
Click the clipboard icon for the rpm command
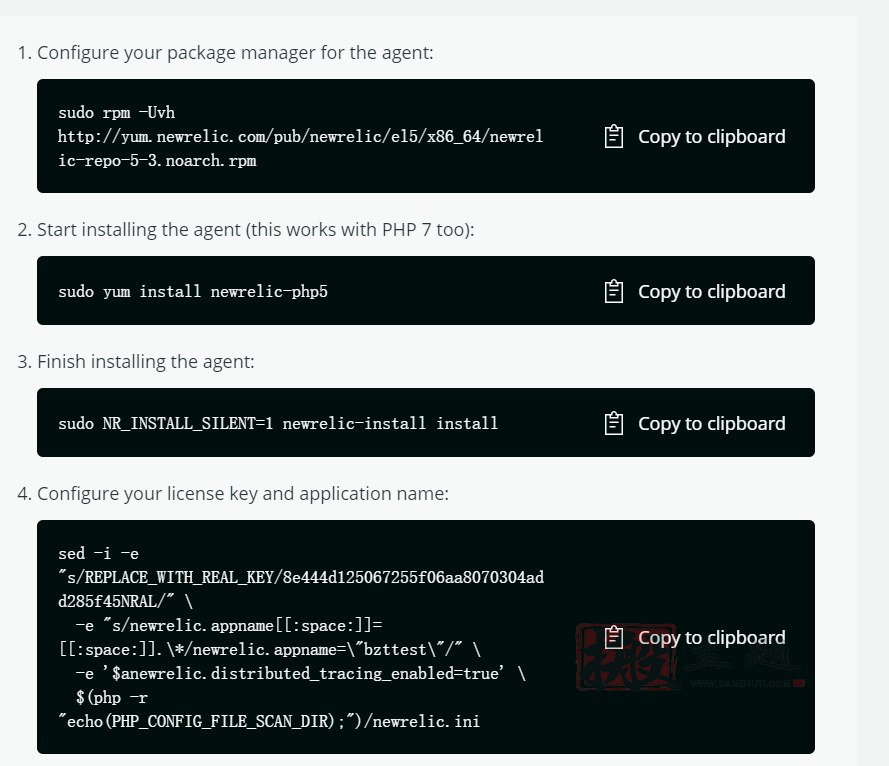tap(613, 137)
